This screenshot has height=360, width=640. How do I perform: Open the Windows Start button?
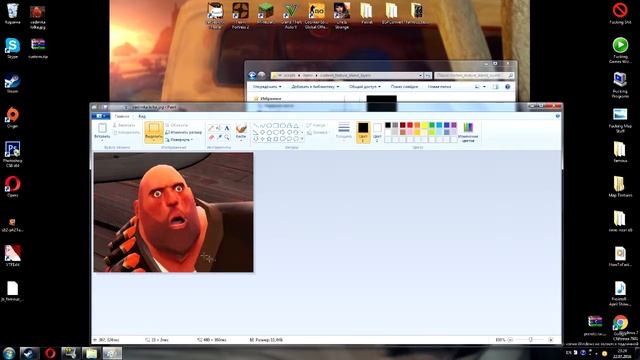(9, 353)
